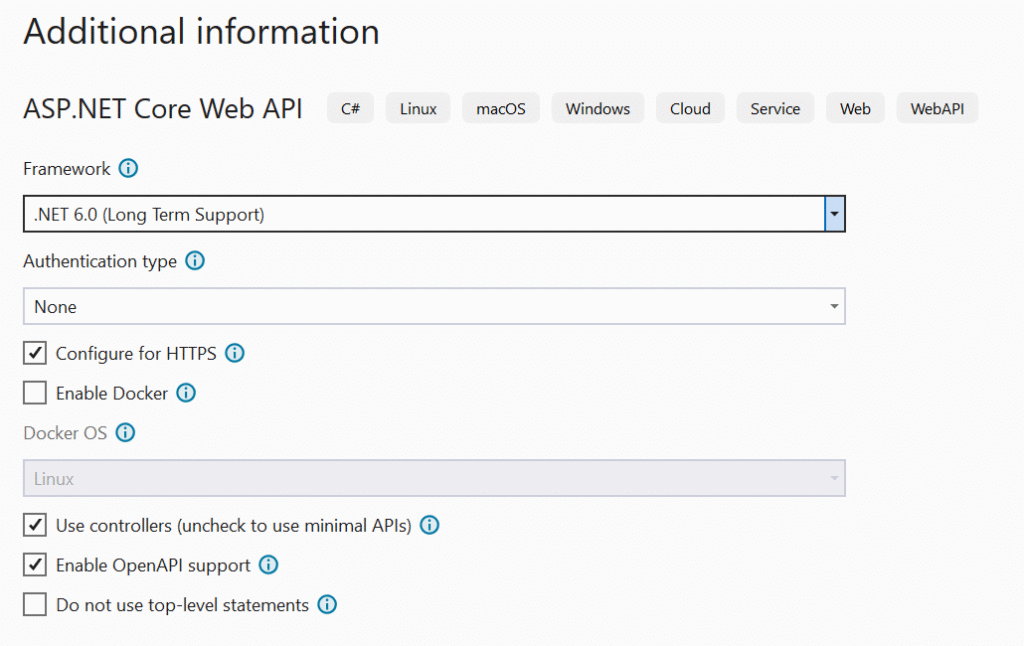Enable Docker checkbox
Screen dimensions: 1024x646
35,393
